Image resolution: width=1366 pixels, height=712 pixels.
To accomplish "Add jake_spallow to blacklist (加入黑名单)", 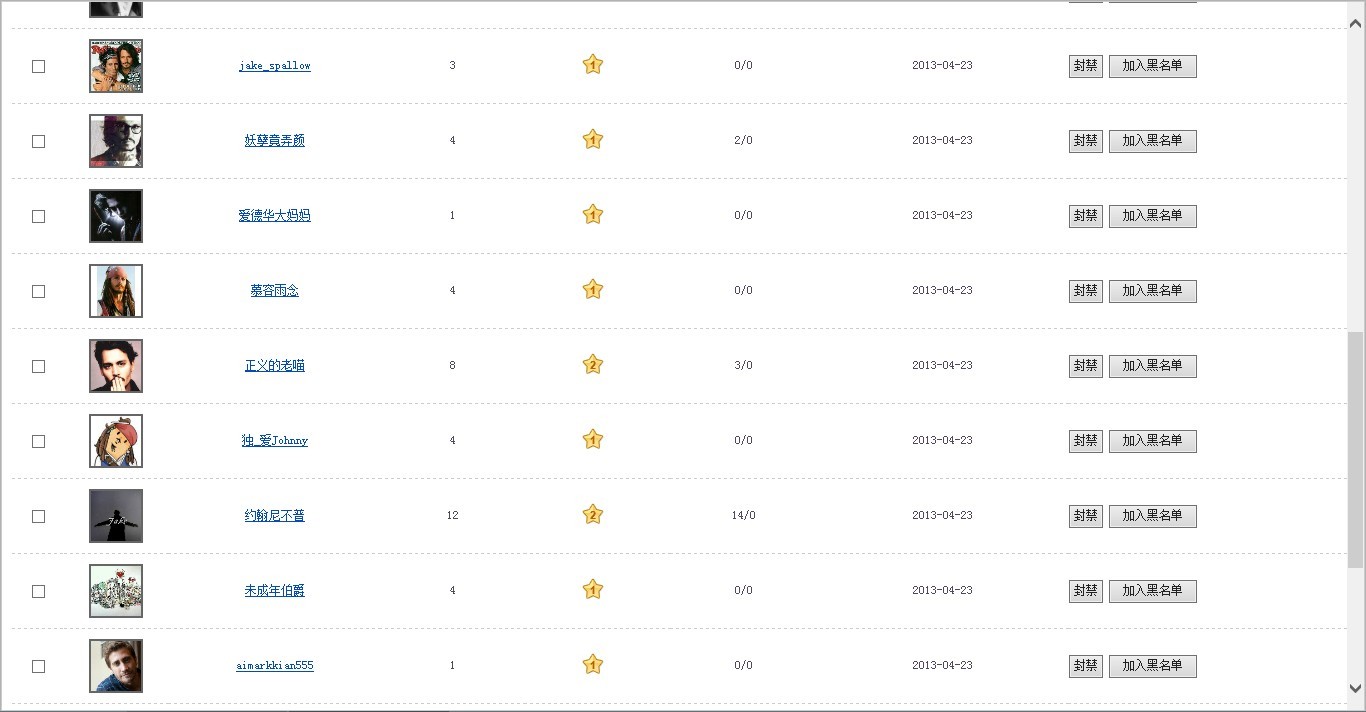I will tap(1152, 66).
